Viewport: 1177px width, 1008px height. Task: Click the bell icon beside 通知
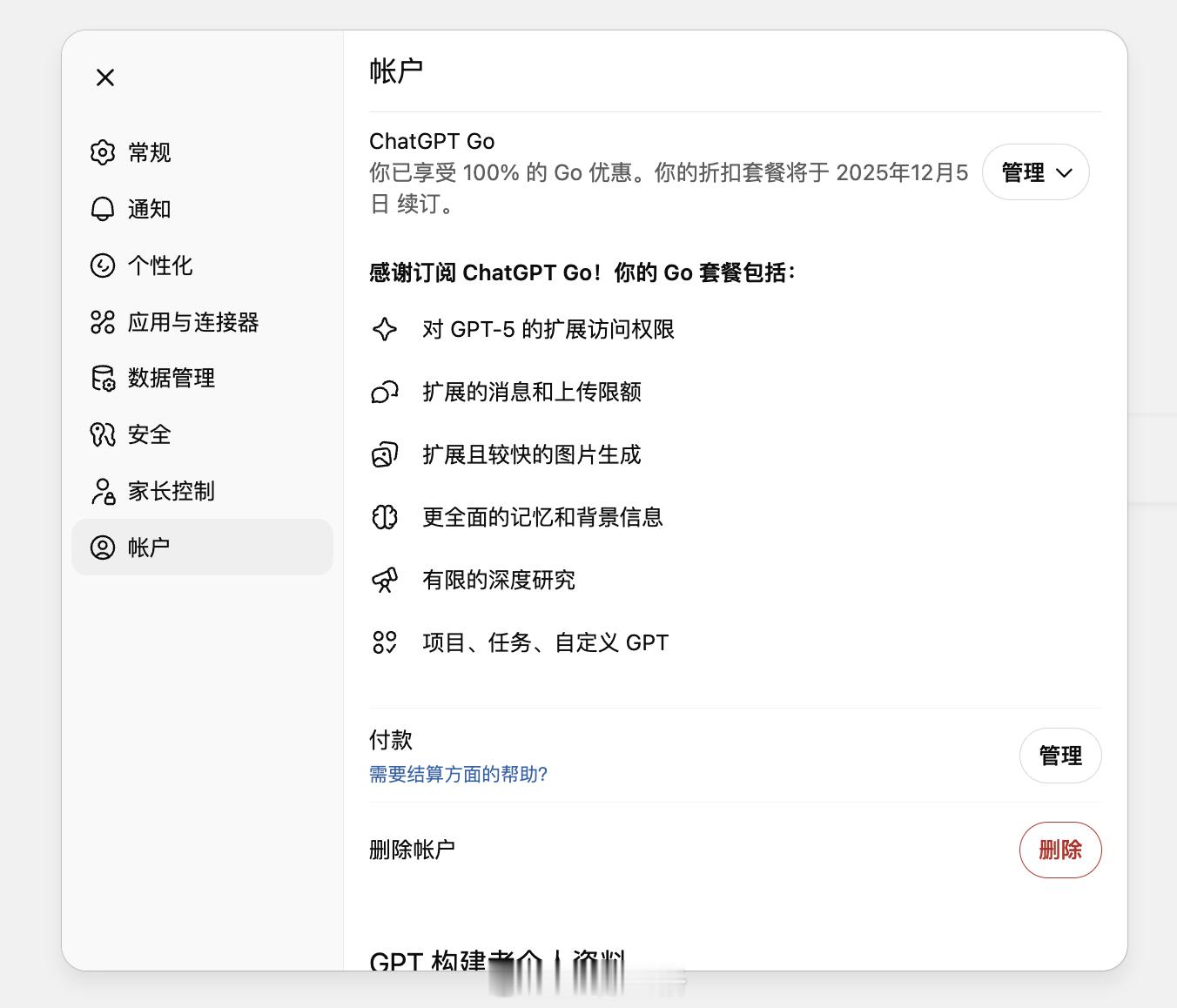(103, 209)
